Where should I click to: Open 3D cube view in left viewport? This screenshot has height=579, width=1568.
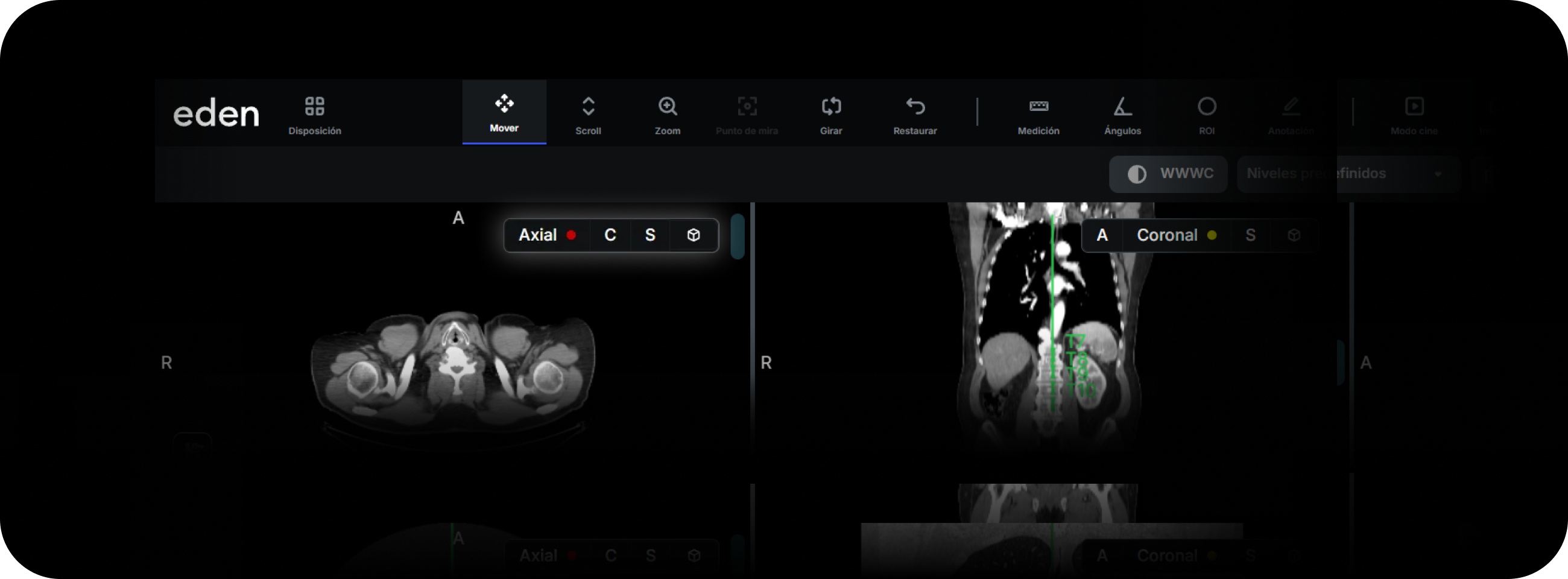coord(694,235)
